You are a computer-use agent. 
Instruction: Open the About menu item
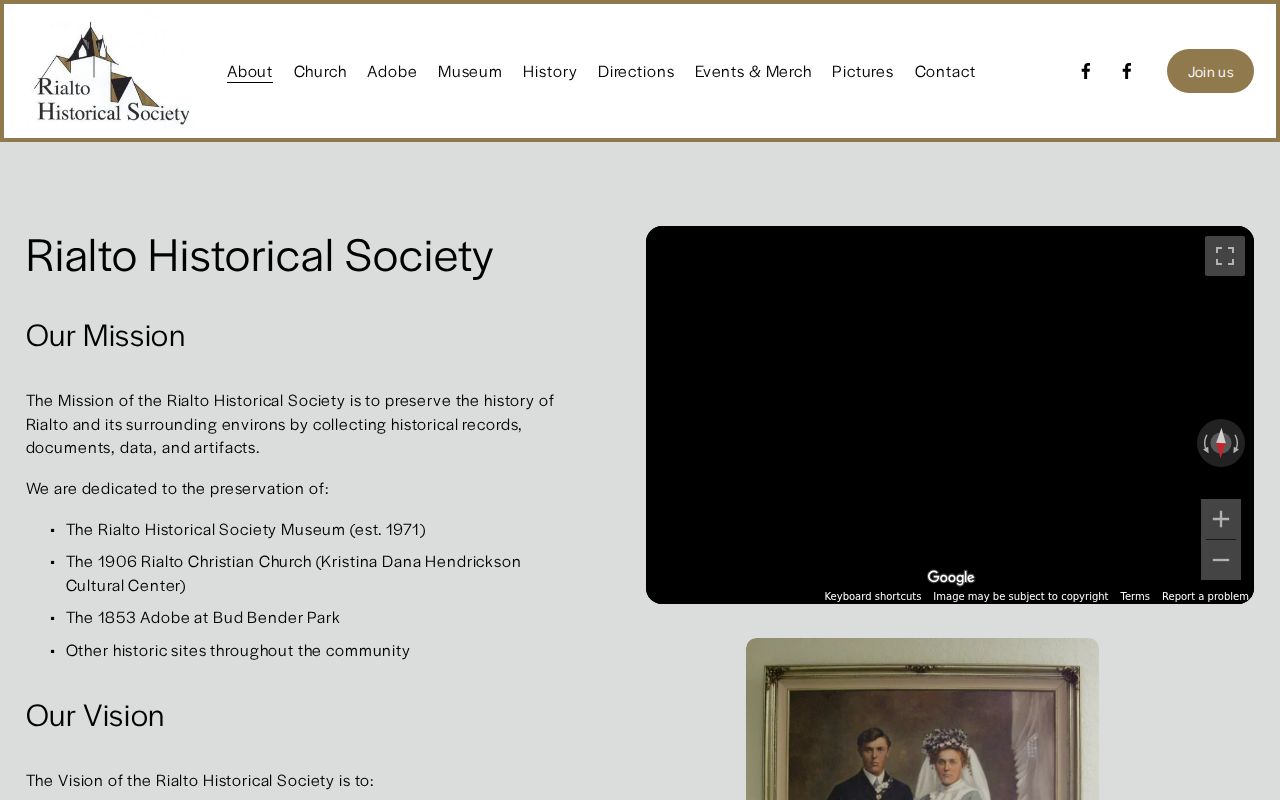[x=250, y=71]
